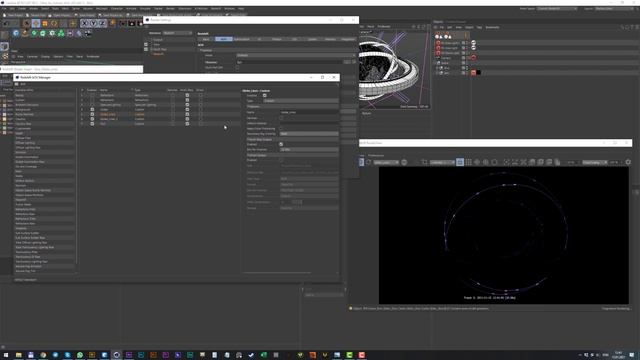Toggle Multi-Pass Output Enabled checkbox
The image size is (640, 360).
tap(281, 144)
